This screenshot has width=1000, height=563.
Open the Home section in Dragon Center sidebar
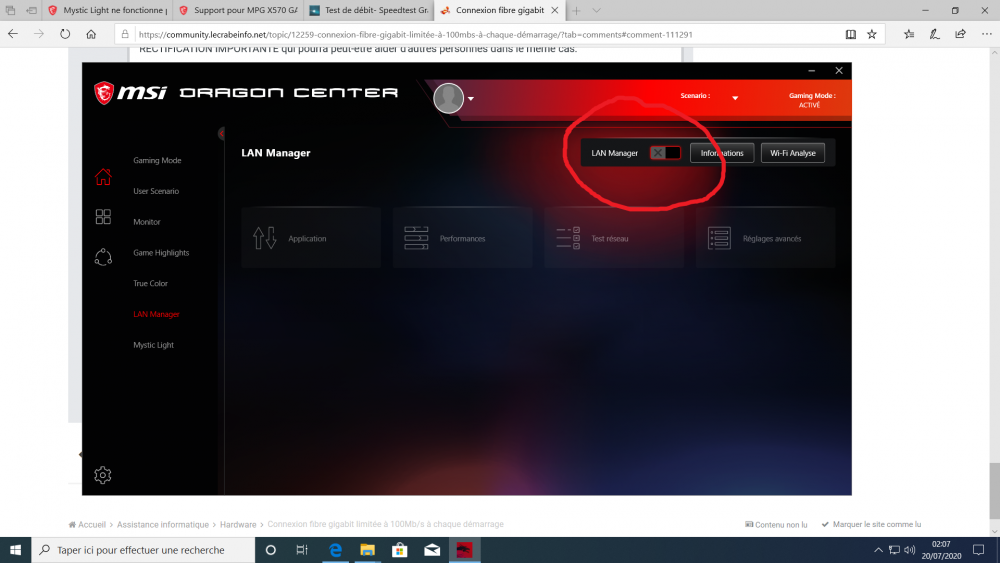tap(103, 177)
